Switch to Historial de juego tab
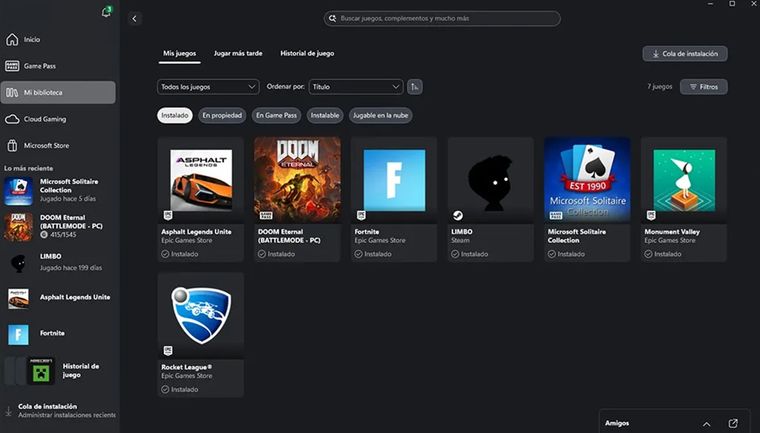The height and width of the screenshot is (433, 760). [x=307, y=53]
